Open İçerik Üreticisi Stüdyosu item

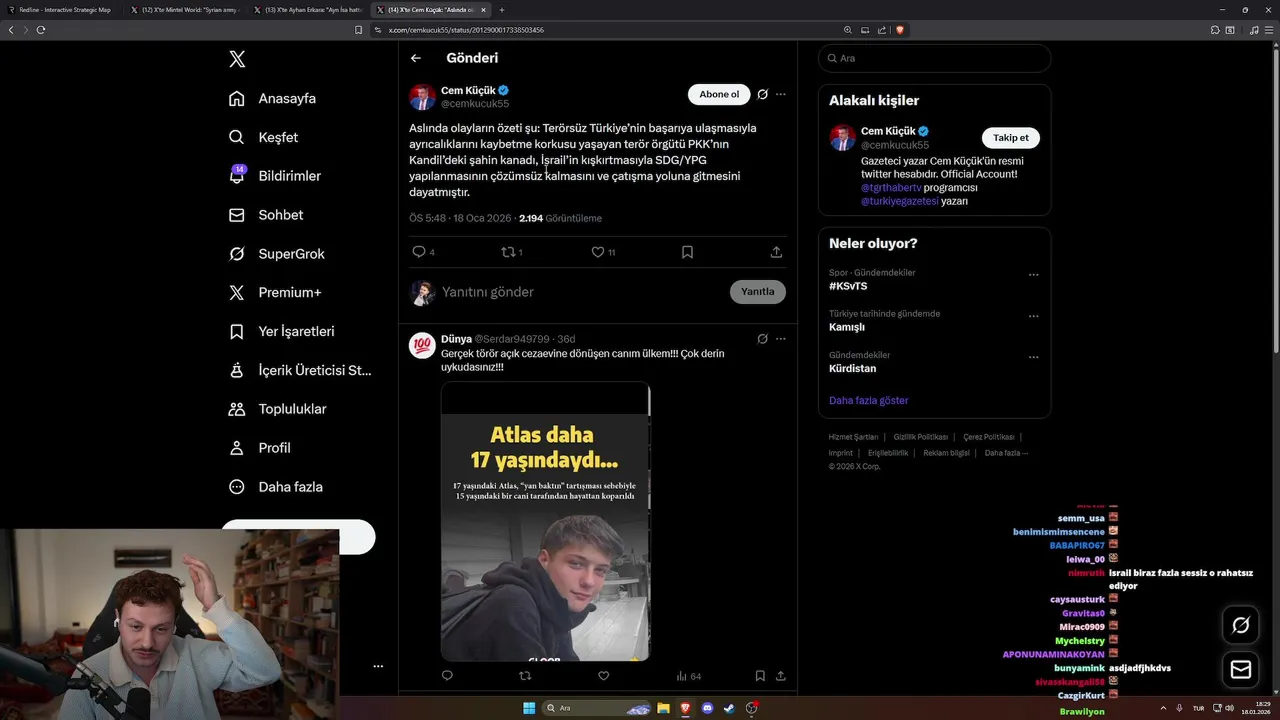pyautogui.click(x=300, y=370)
